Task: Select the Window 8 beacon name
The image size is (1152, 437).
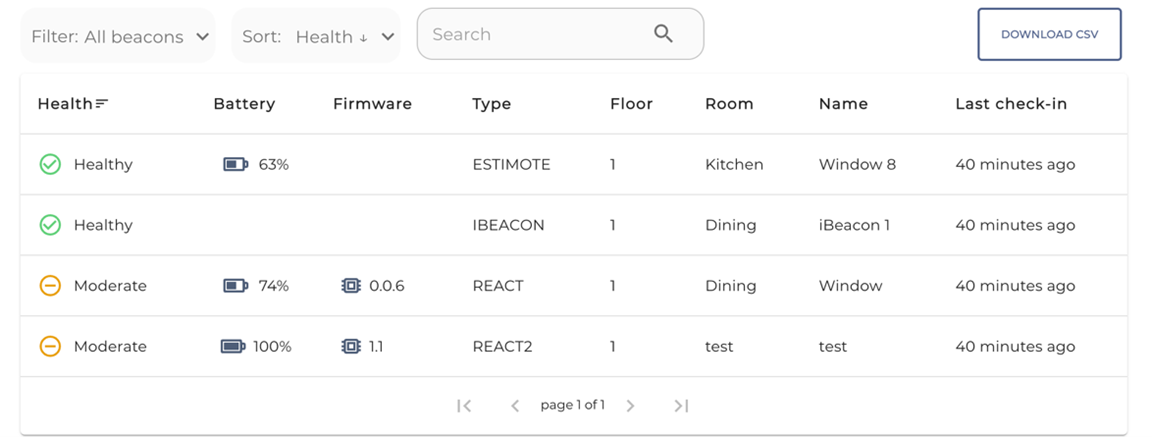Action: (857, 165)
